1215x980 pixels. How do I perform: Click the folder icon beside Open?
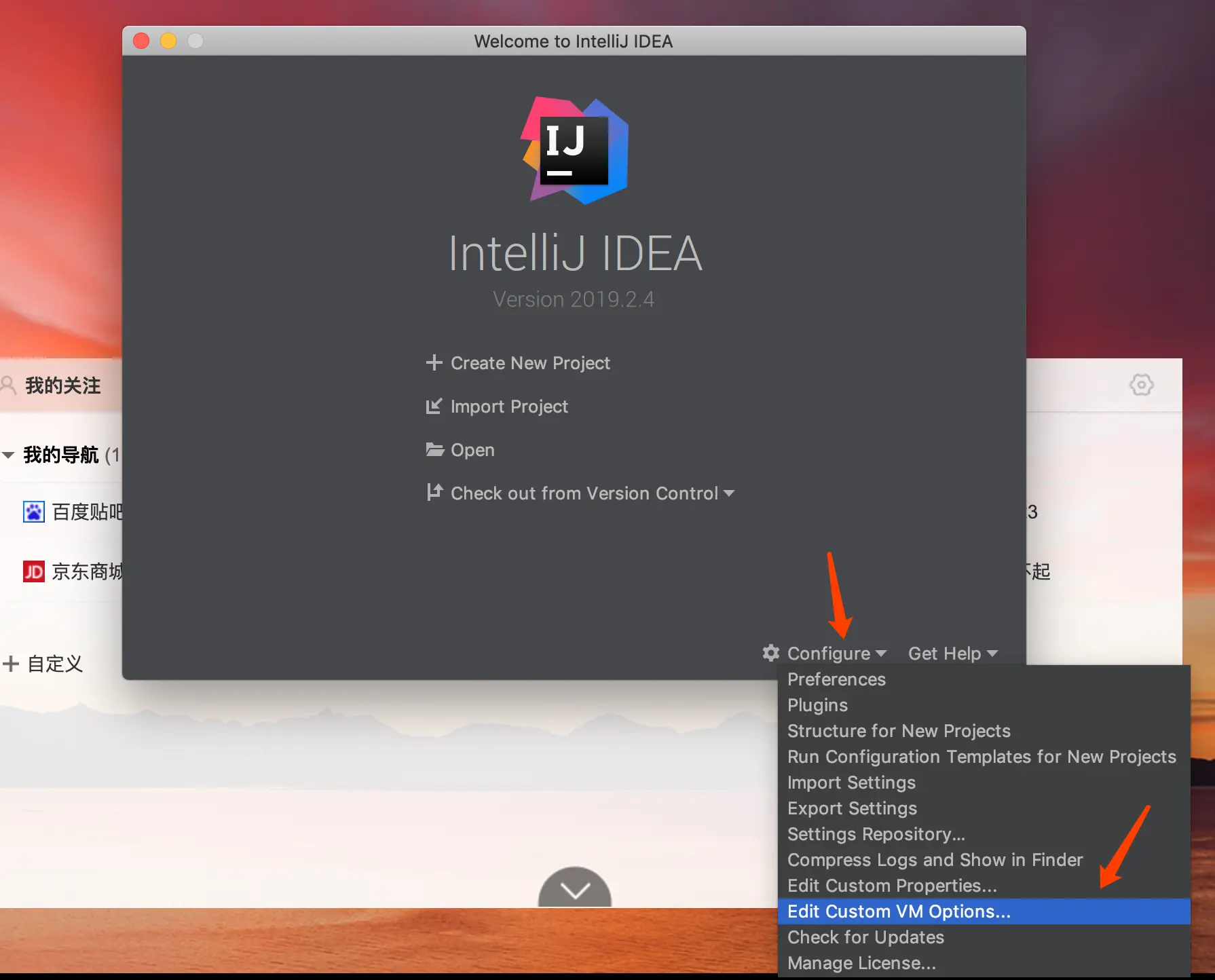coord(434,449)
